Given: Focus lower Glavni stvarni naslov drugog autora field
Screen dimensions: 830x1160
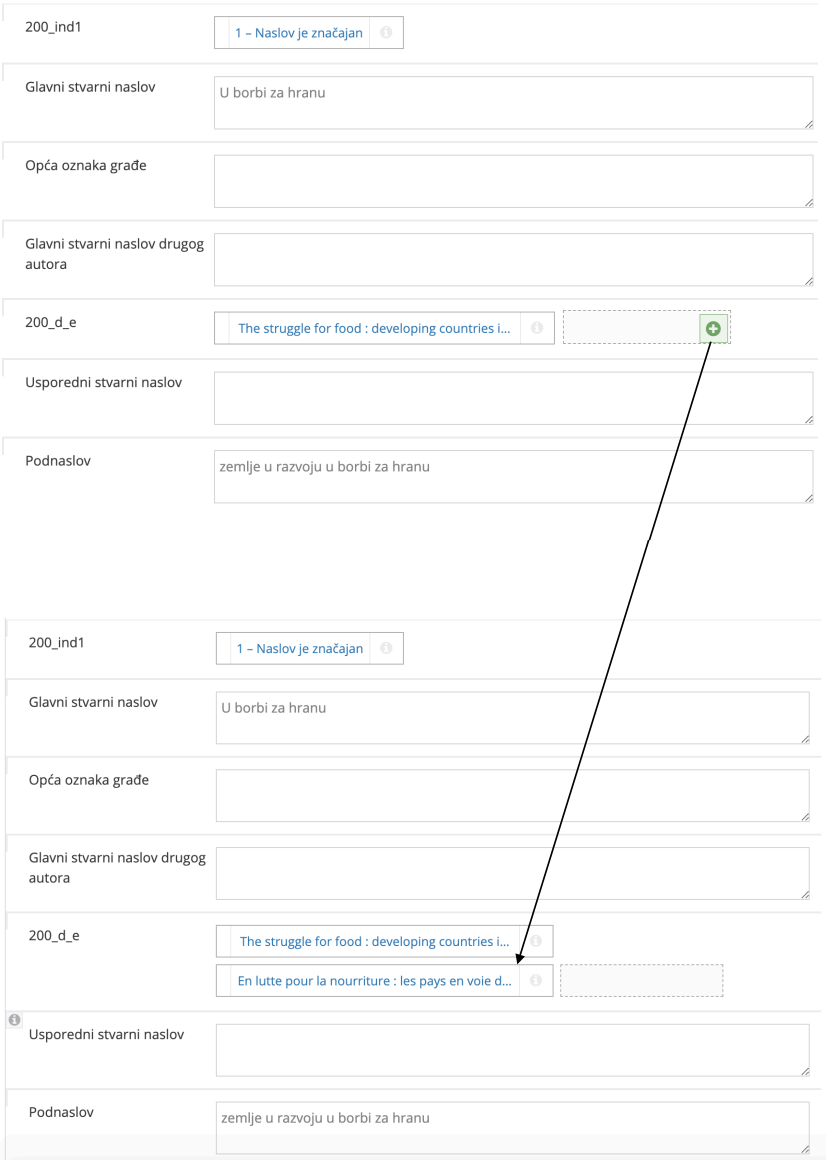Looking at the screenshot, I should [x=512, y=873].
